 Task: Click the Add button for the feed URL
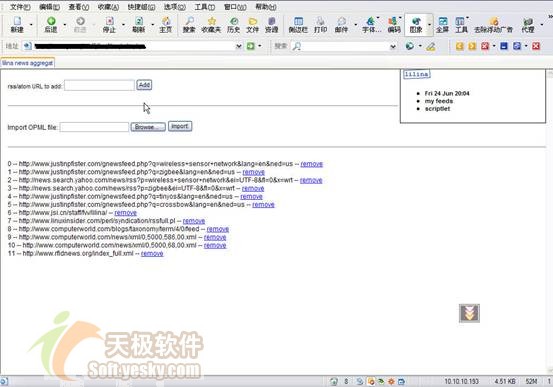pos(144,85)
